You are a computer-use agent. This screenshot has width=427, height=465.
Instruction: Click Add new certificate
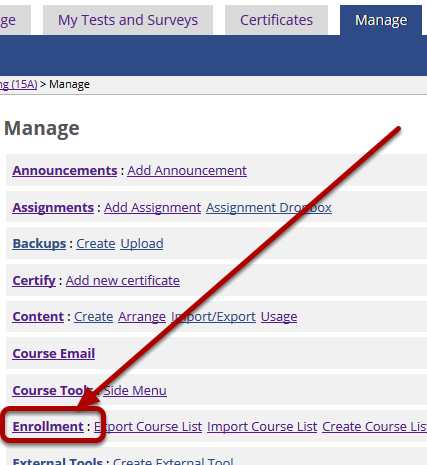(123, 280)
